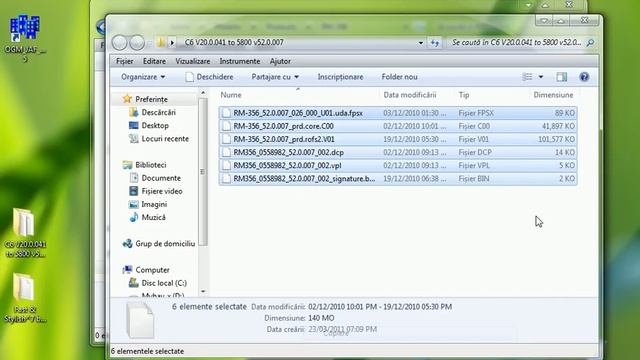Click the refresh button beside address bar

435,42
